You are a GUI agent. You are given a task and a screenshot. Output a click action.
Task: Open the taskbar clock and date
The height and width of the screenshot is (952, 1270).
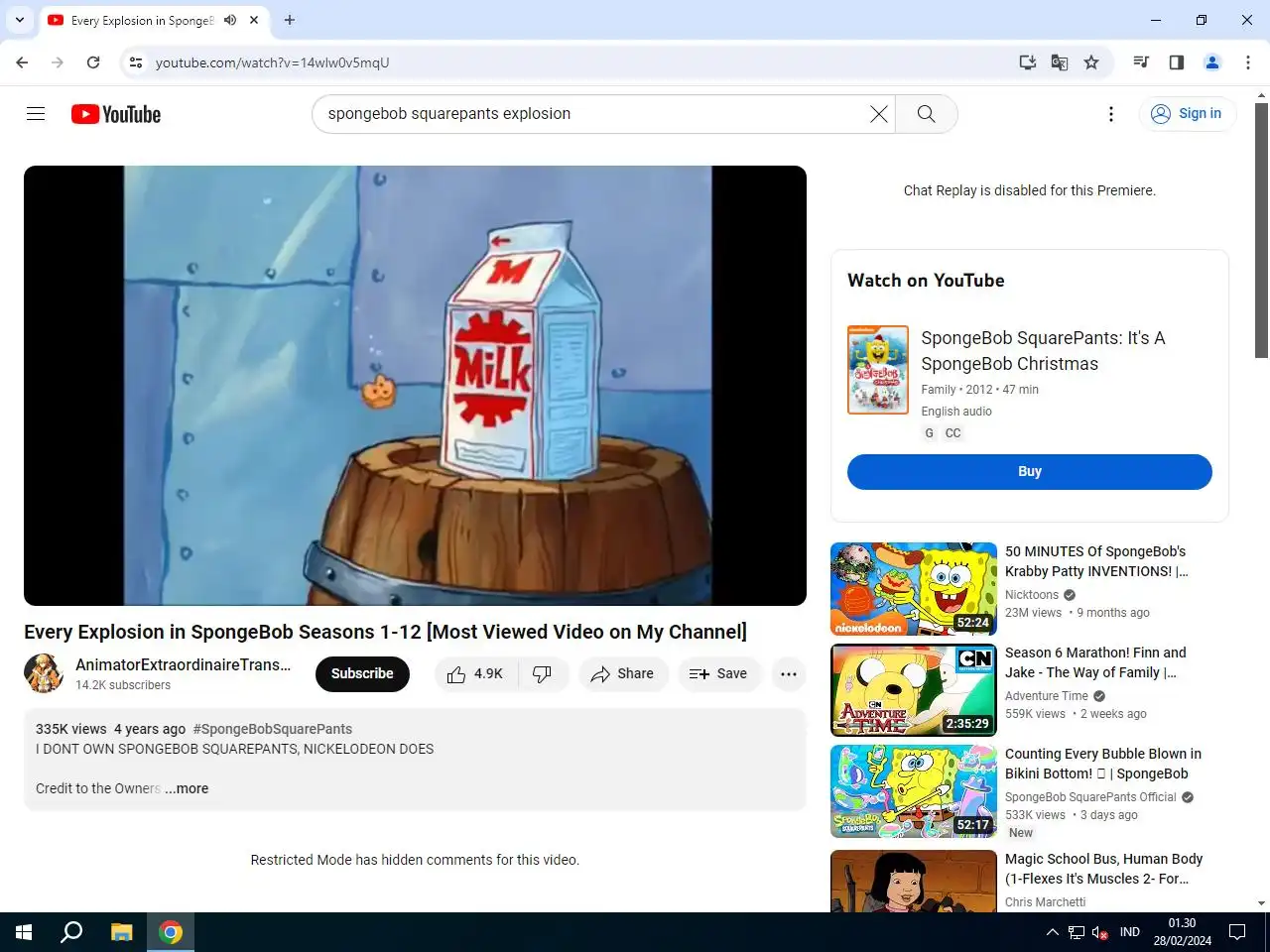[x=1183, y=932]
